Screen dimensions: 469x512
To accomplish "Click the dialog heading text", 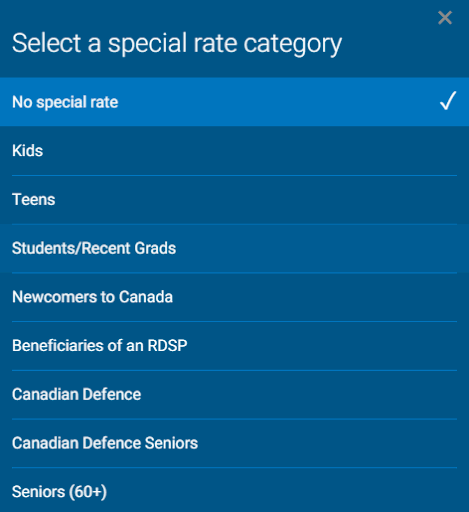I will (x=177, y=43).
